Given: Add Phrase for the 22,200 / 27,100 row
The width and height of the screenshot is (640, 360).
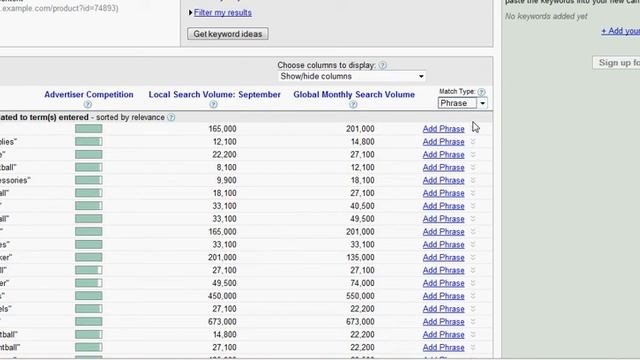Looking at the screenshot, I should coord(444,155).
